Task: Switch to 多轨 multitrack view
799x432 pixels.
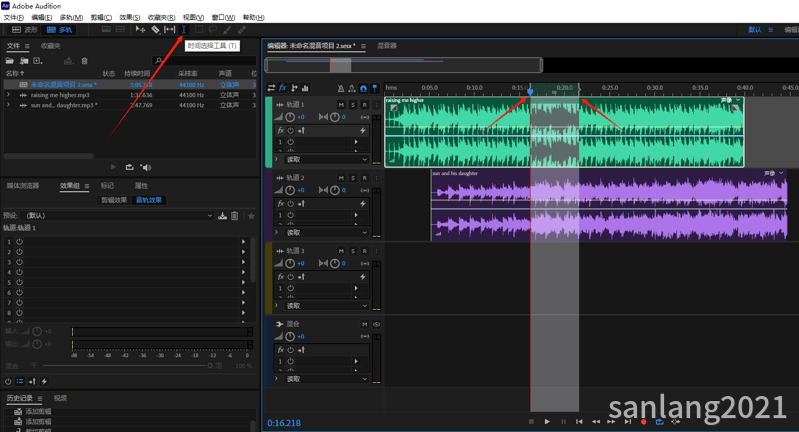Action: tap(60, 30)
